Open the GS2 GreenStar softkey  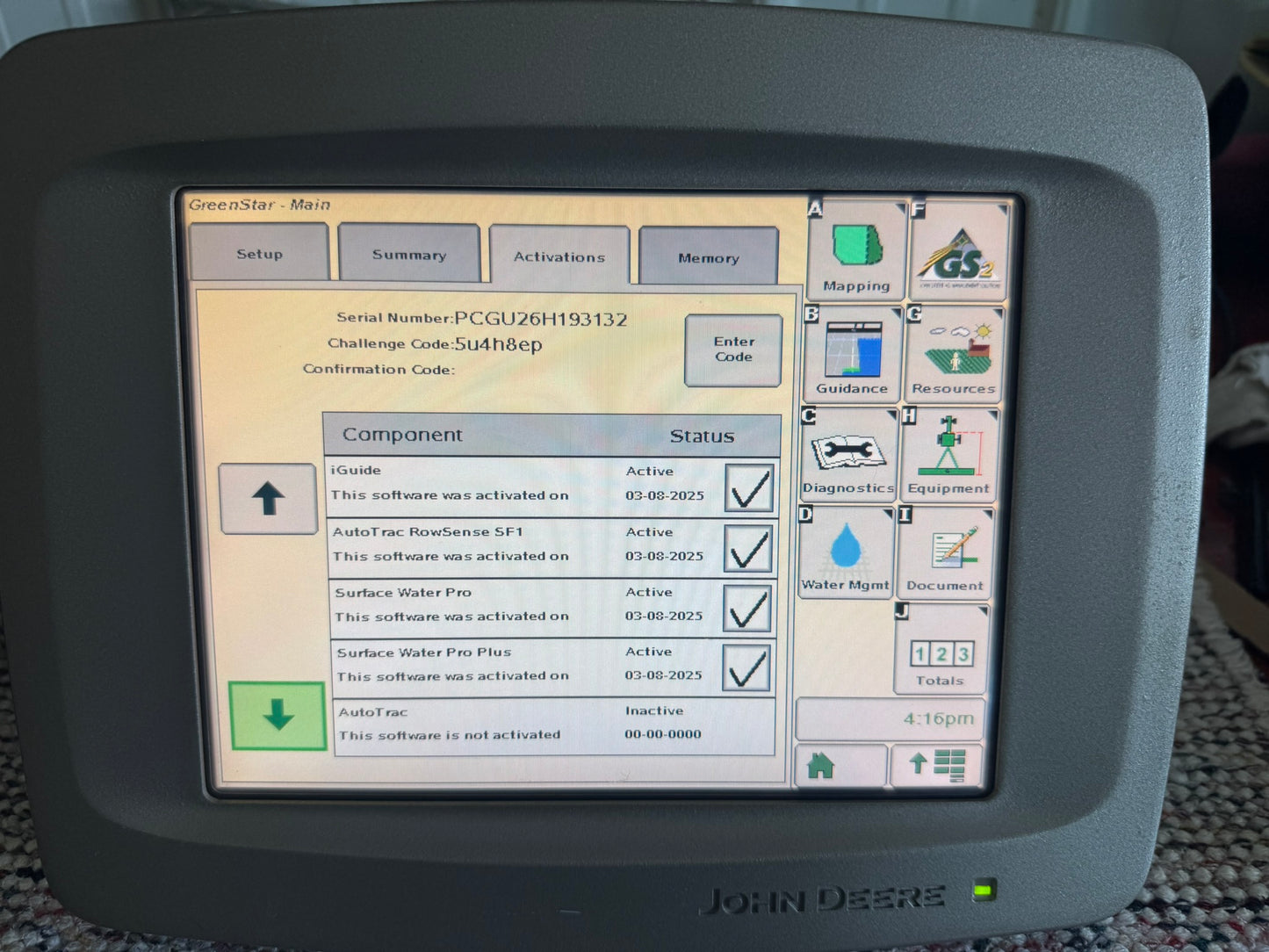960,253
